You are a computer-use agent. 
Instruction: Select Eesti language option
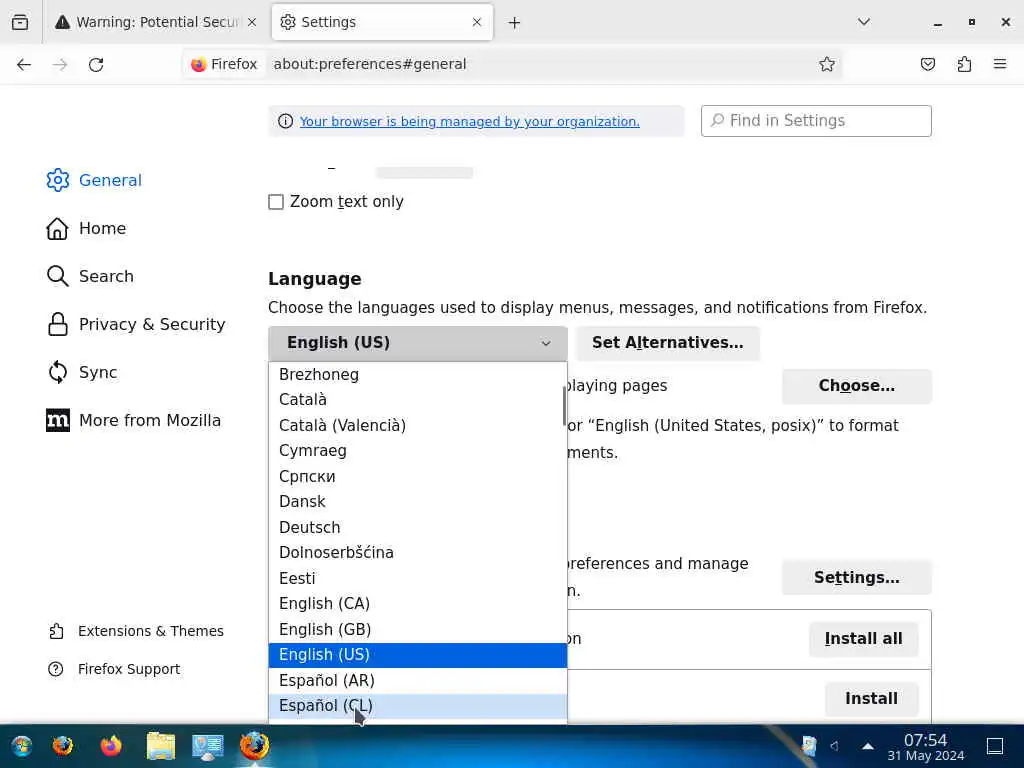click(417, 579)
